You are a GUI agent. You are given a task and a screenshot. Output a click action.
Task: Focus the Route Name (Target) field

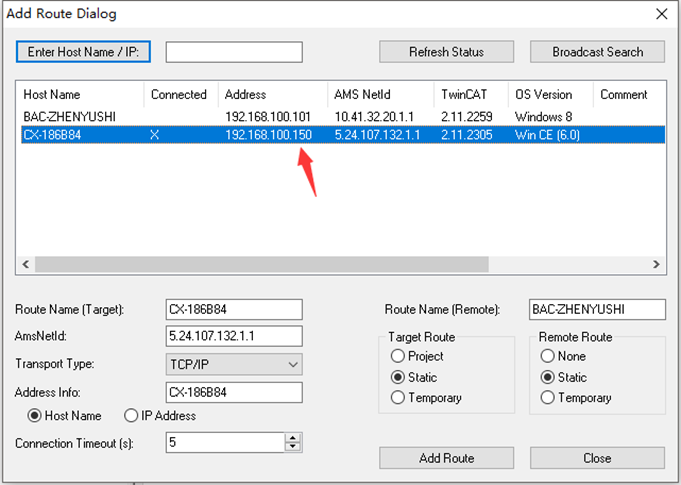coord(234,310)
